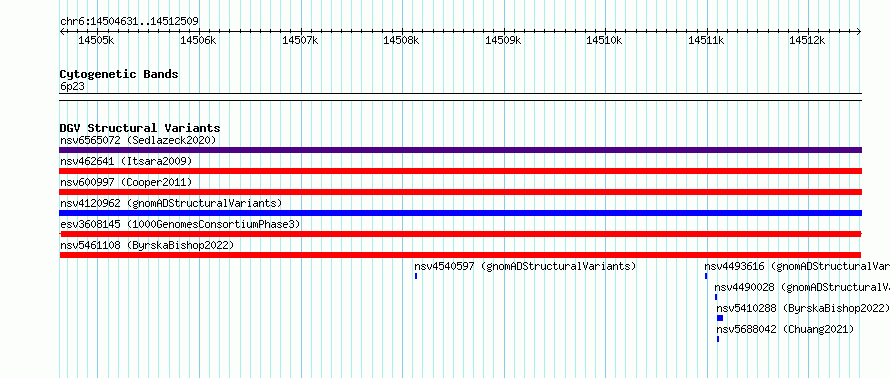
Task: Click the 6p23 cytogenetic band bar
Action: coord(460,97)
